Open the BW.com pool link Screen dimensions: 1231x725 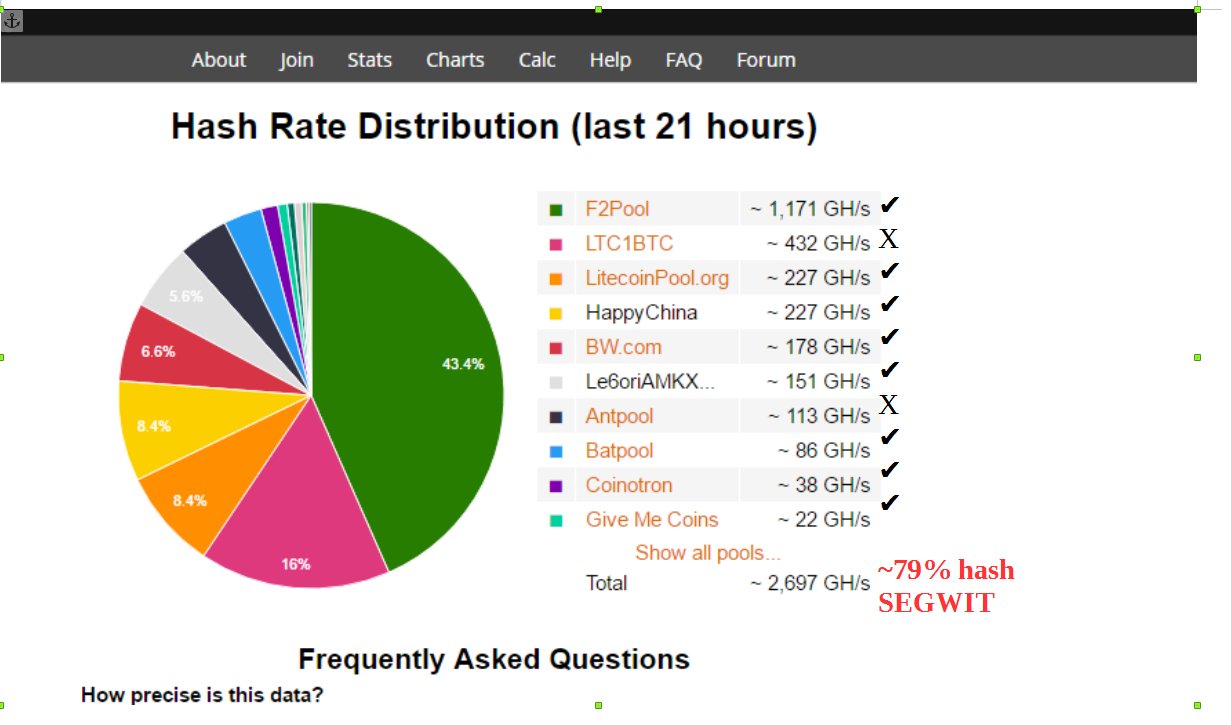(624, 347)
